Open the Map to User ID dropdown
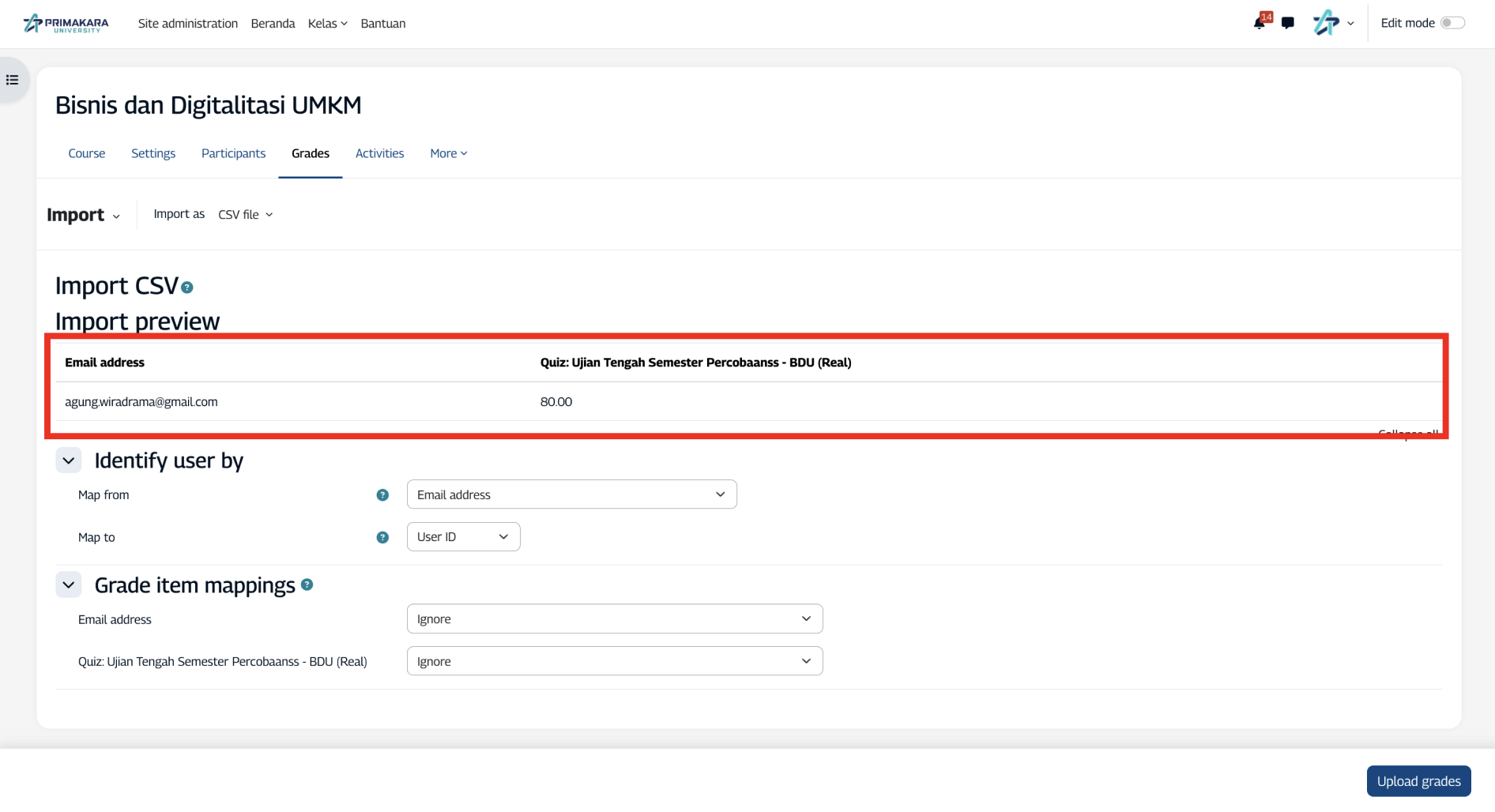 (x=463, y=537)
